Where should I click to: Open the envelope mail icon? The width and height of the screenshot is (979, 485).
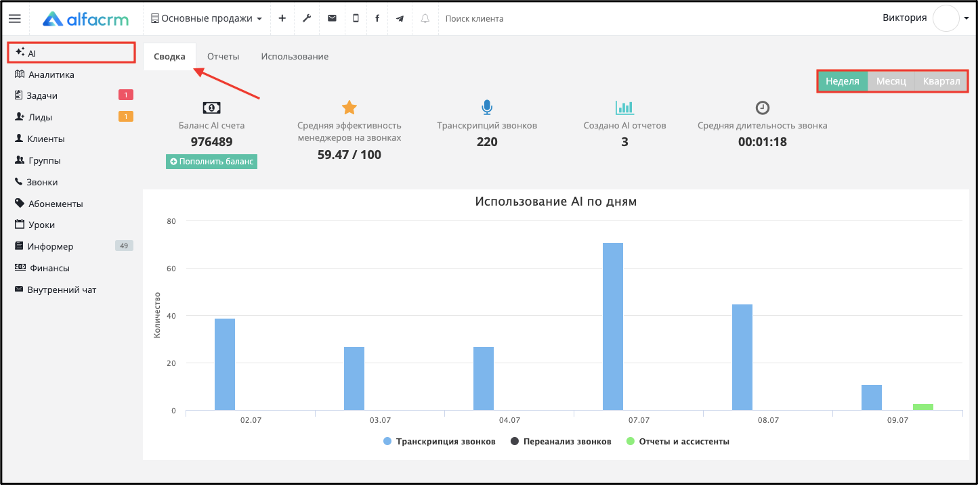pyautogui.click(x=332, y=19)
